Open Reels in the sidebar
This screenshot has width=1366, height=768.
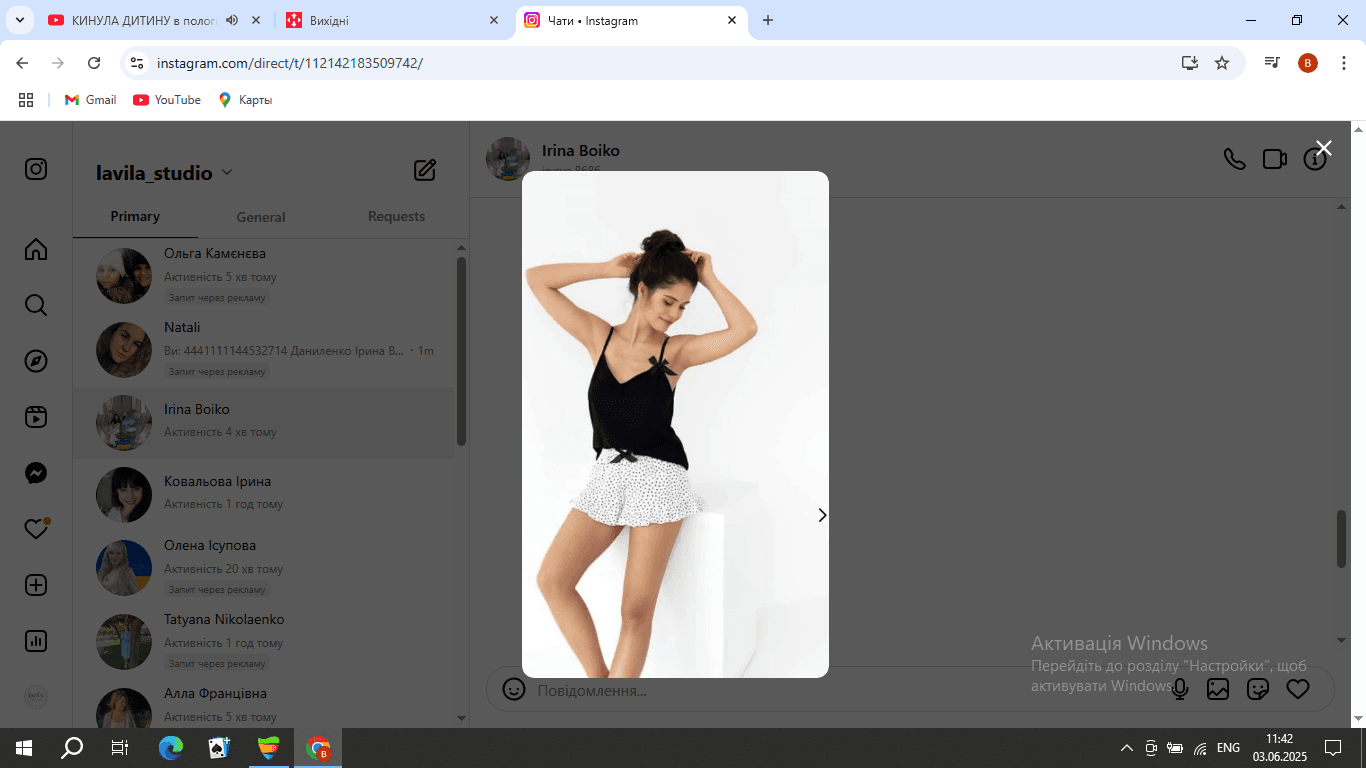[36, 417]
